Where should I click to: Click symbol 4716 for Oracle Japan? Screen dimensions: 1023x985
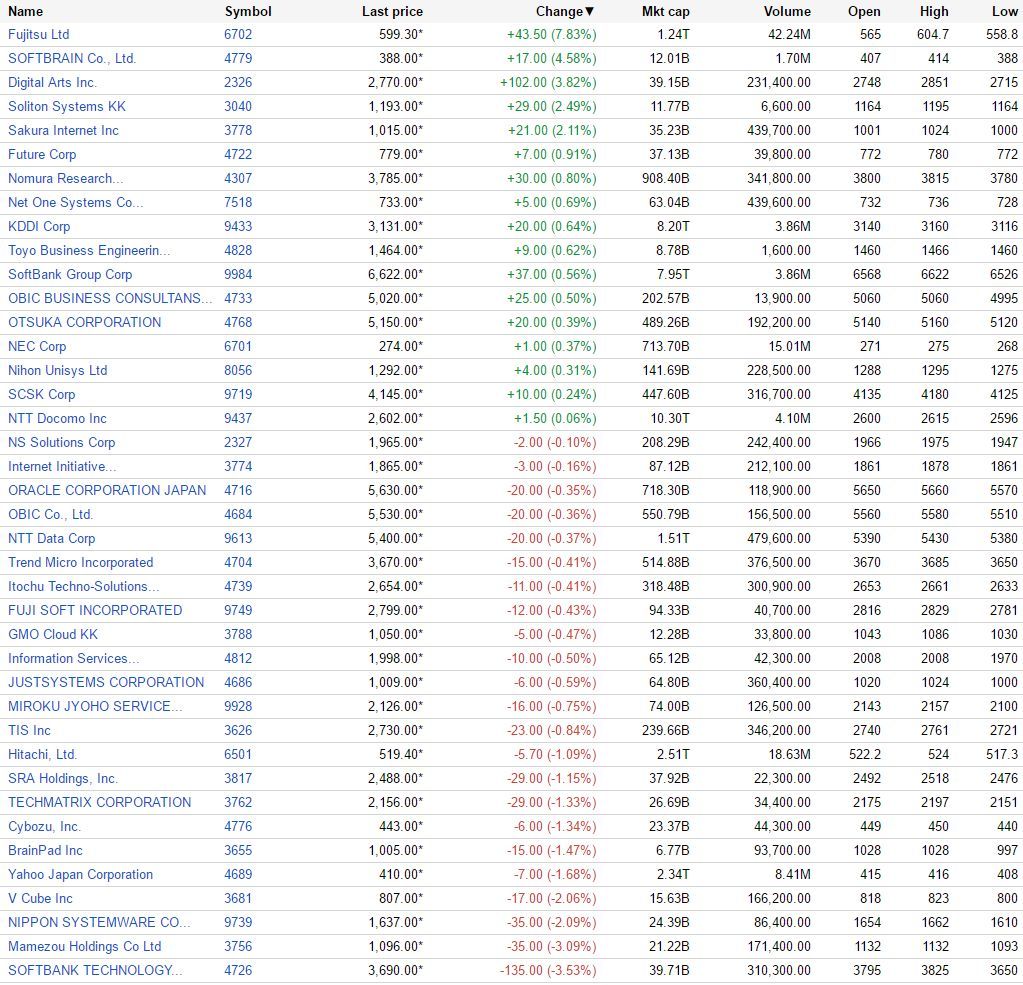[x=238, y=491]
